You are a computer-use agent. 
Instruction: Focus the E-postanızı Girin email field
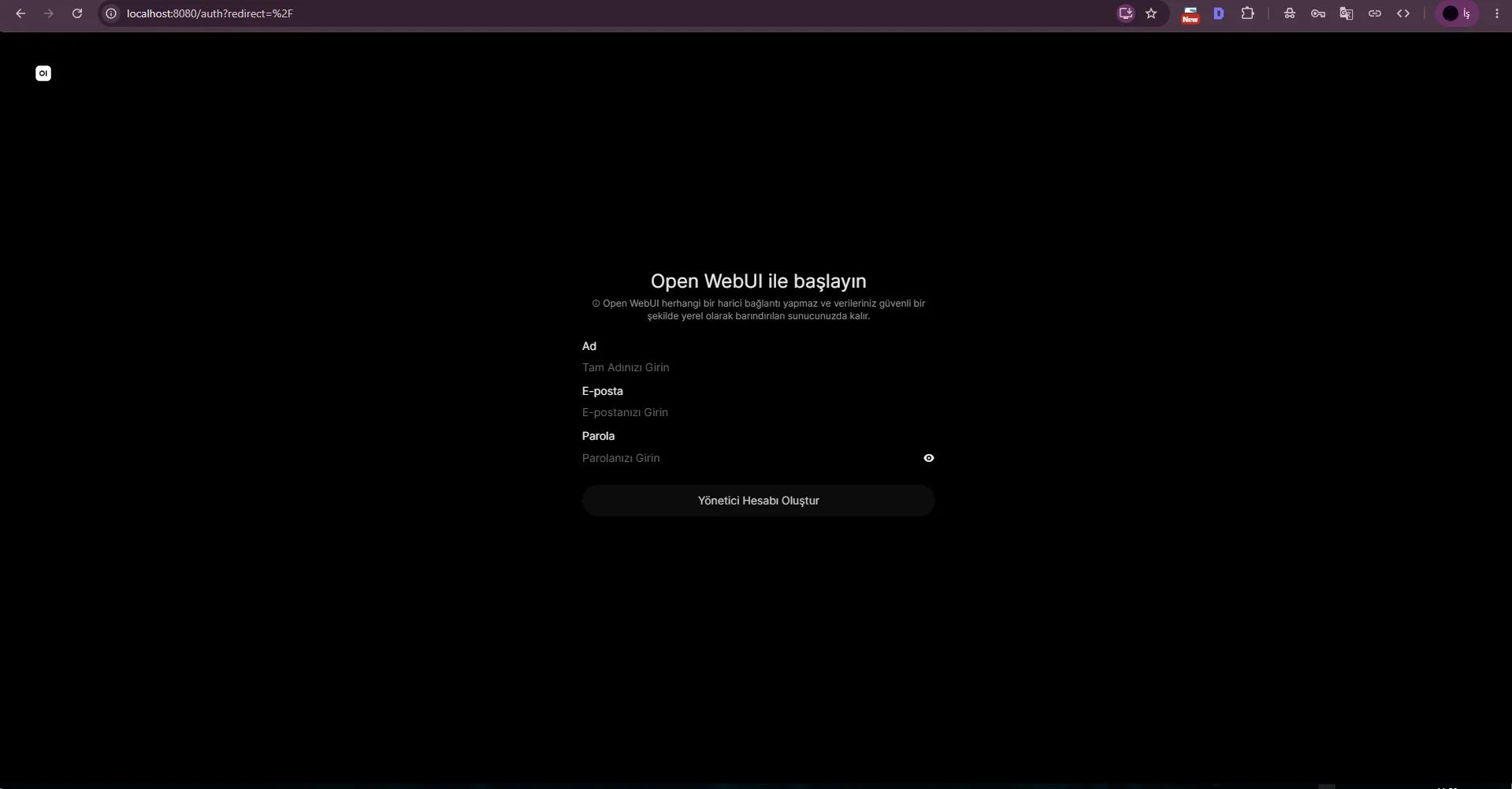(758, 412)
